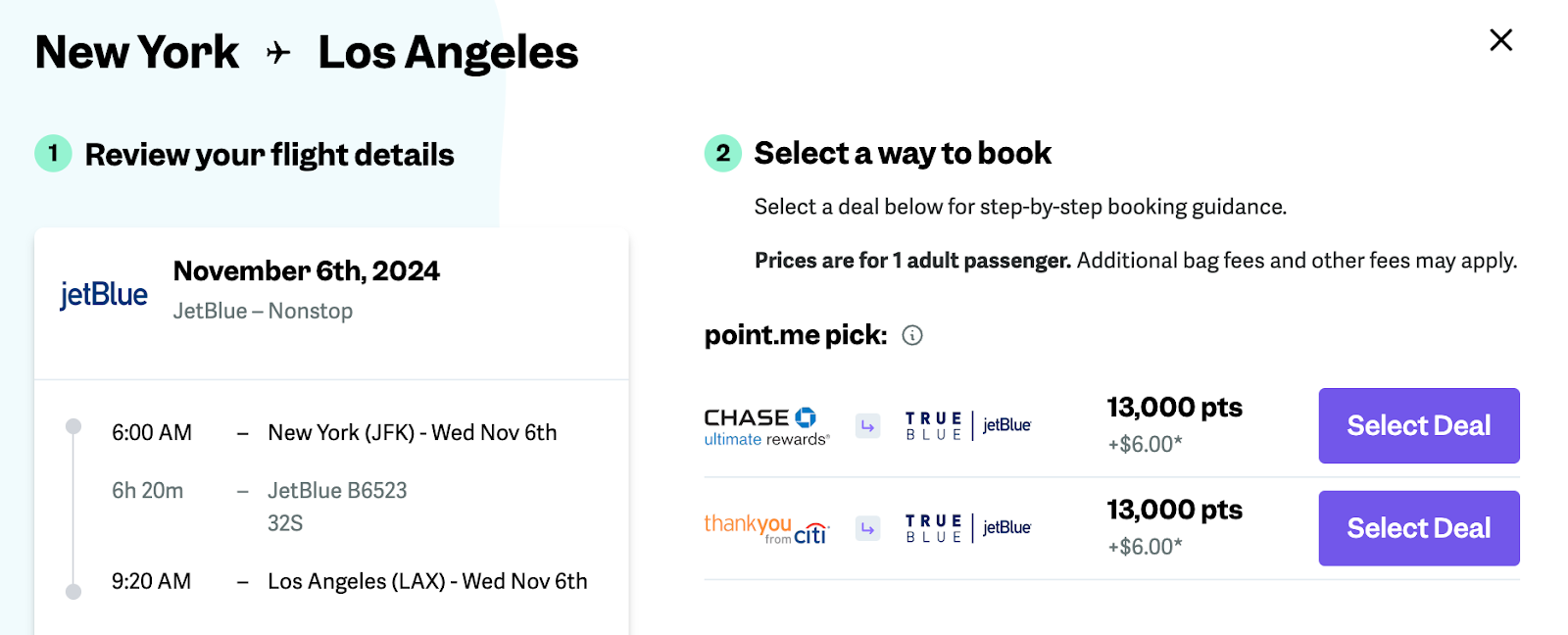Click the transfer arrow icon in Citi row
Viewport: 1568px width, 635px height.
(x=867, y=529)
